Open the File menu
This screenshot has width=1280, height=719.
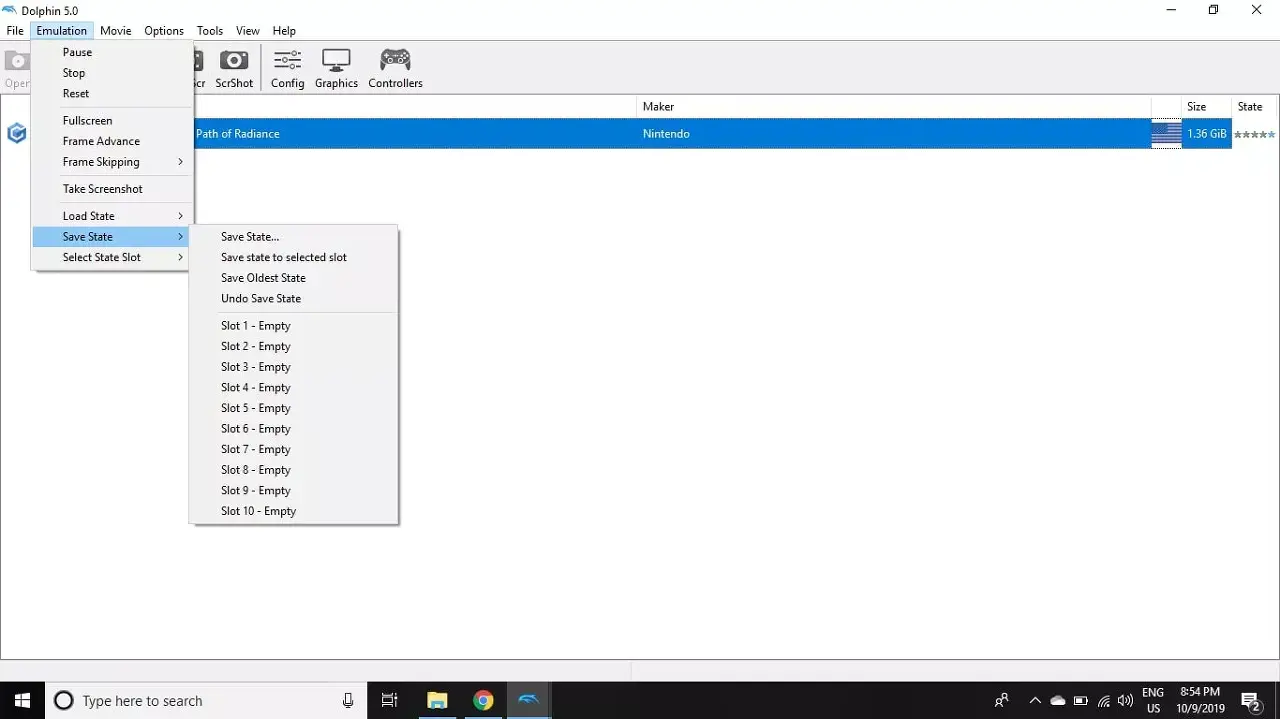(x=15, y=31)
